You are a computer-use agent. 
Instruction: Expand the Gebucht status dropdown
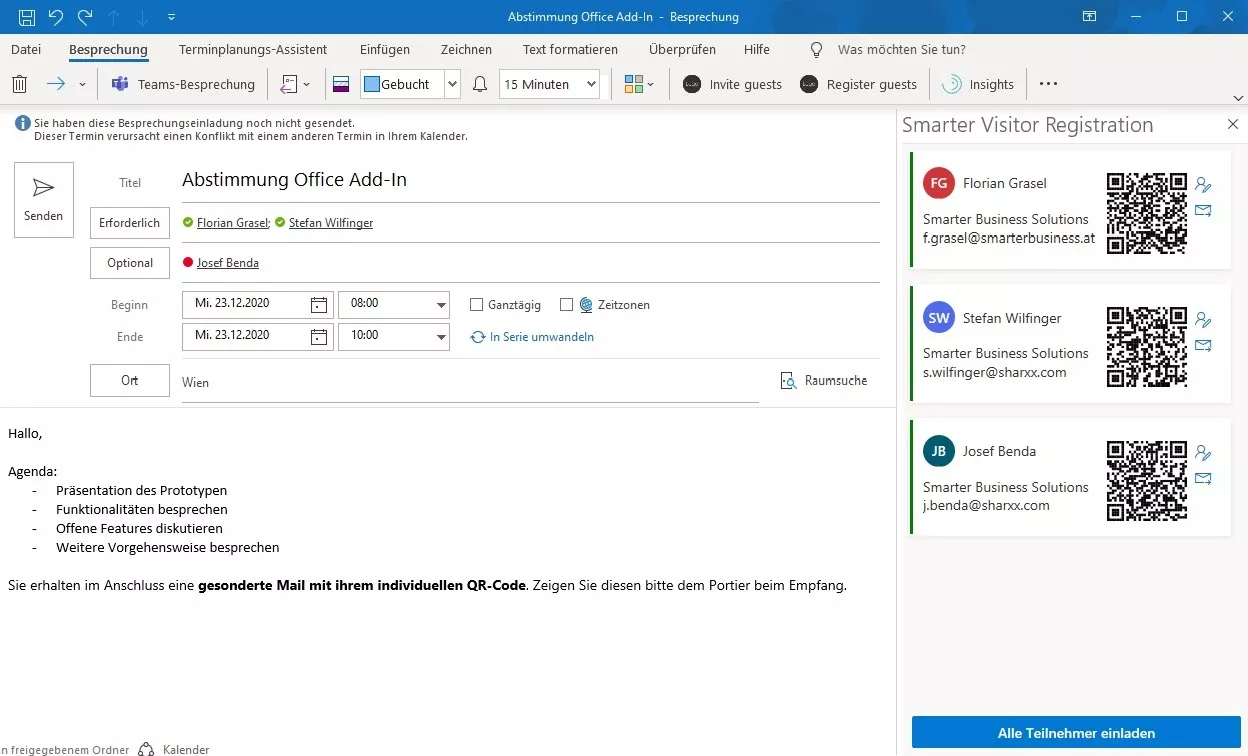click(x=452, y=85)
